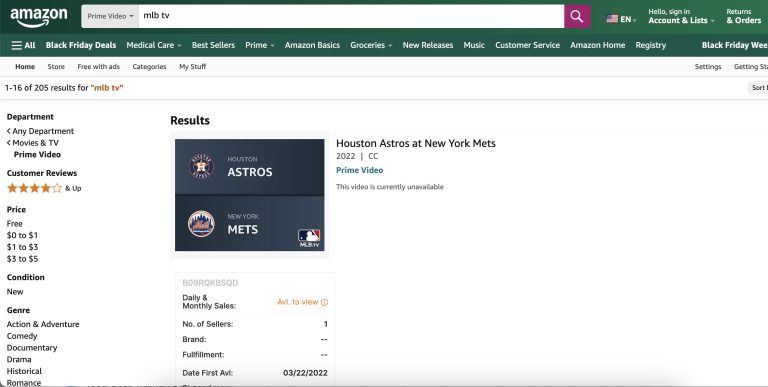Viewport: 768px width, 387px height.
Task: Open Registry link
Action: pos(650,45)
